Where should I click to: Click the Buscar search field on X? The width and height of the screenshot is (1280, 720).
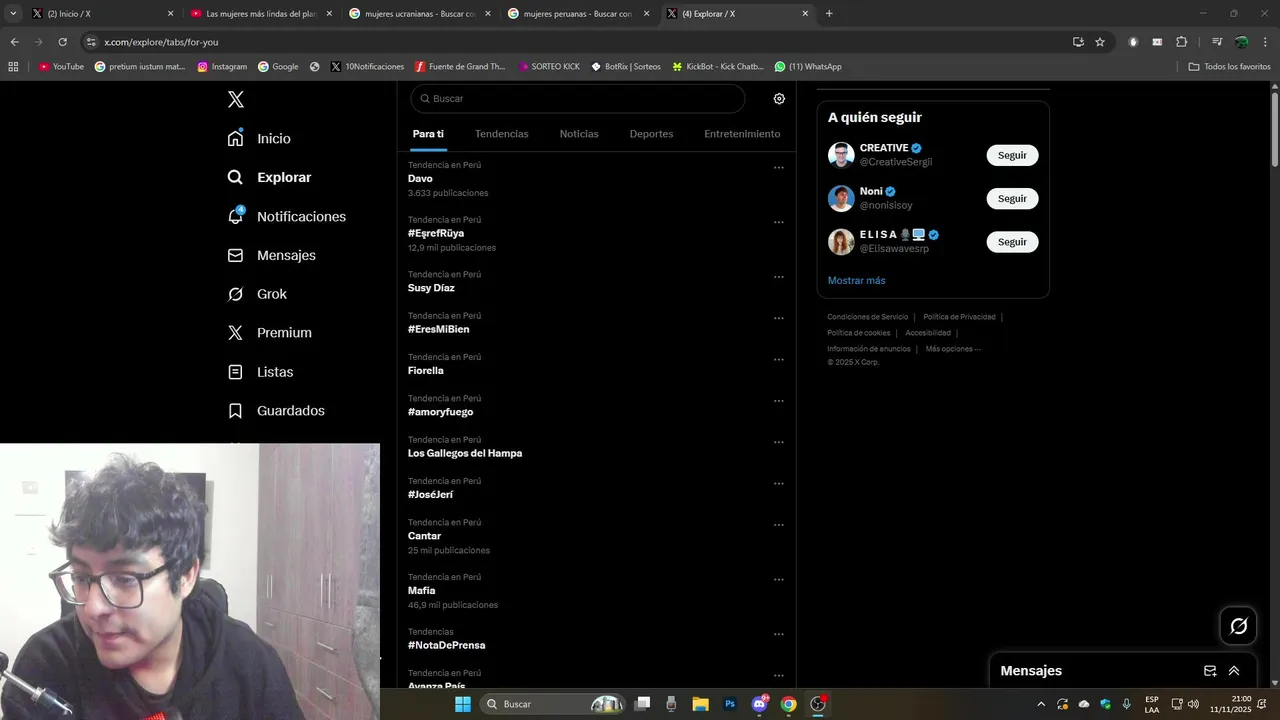[x=578, y=99]
